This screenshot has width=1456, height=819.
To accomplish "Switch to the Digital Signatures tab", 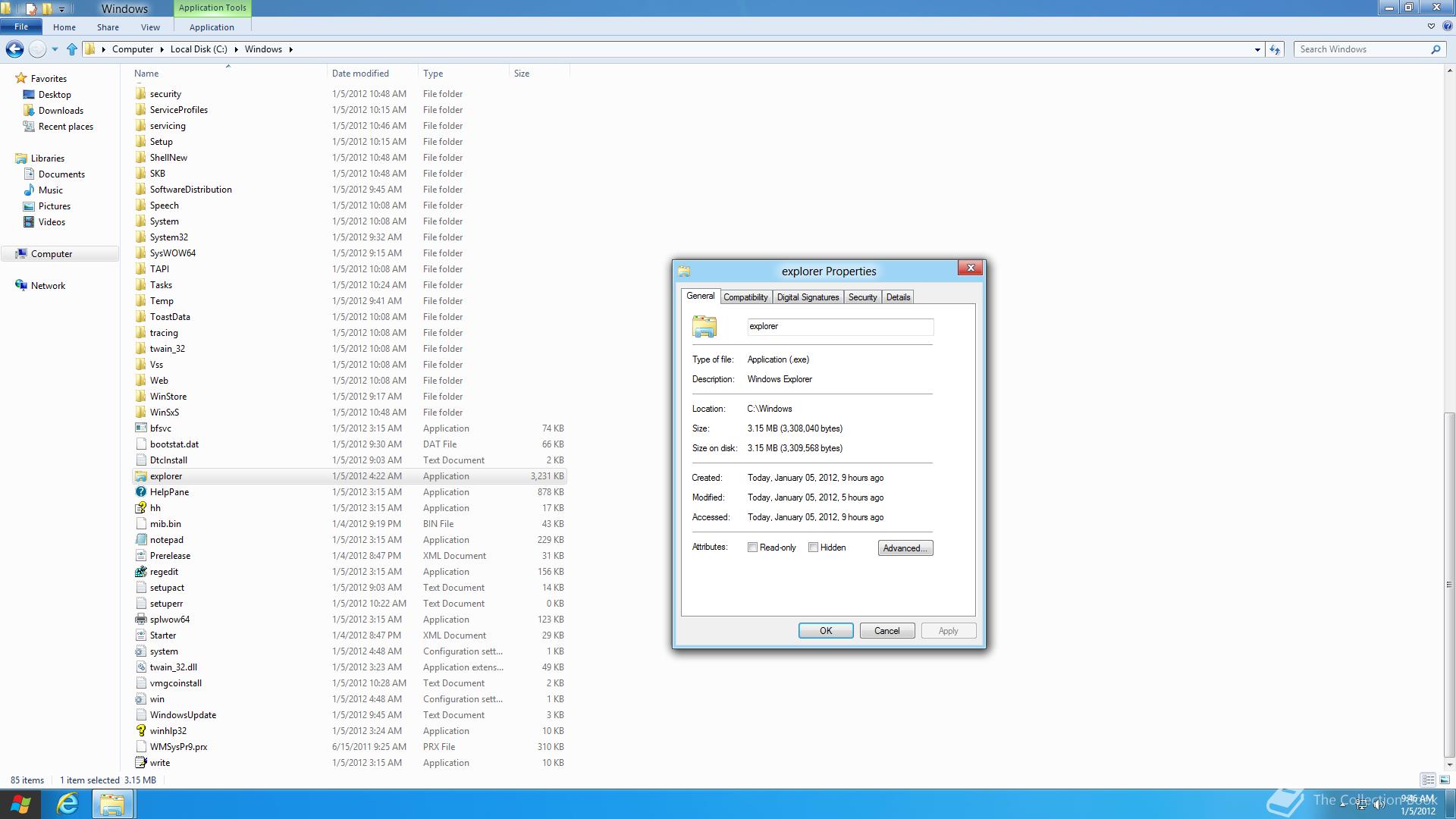I will pyautogui.click(x=808, y=297).
